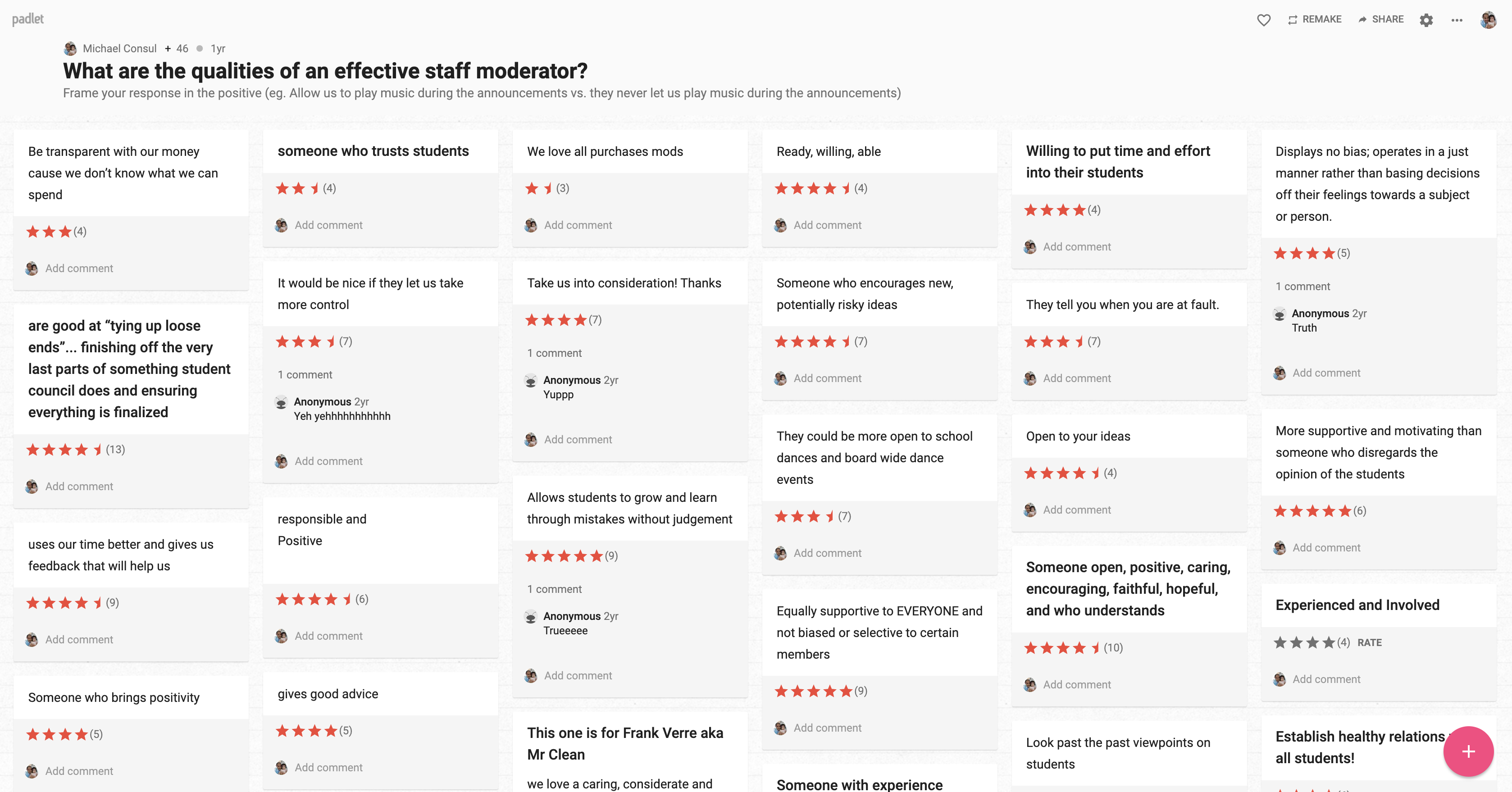Click fifth star on 'We love all purchases mods'
The width and height of the screenshot is (1512, 792).
click(x=597, y=188)
